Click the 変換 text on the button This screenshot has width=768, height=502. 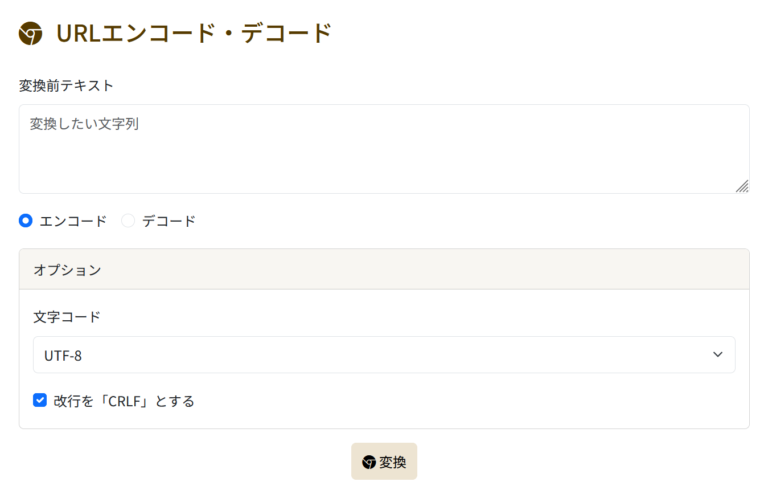392,462
